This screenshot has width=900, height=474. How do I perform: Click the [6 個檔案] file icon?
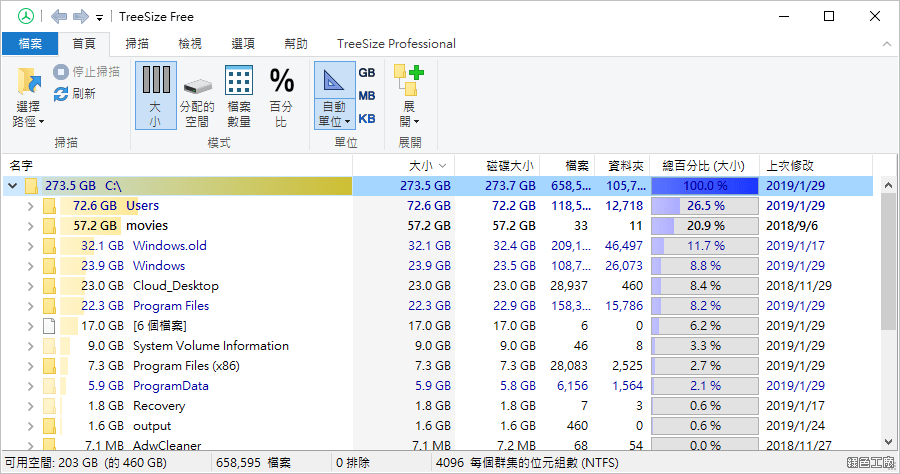[49, 326]
